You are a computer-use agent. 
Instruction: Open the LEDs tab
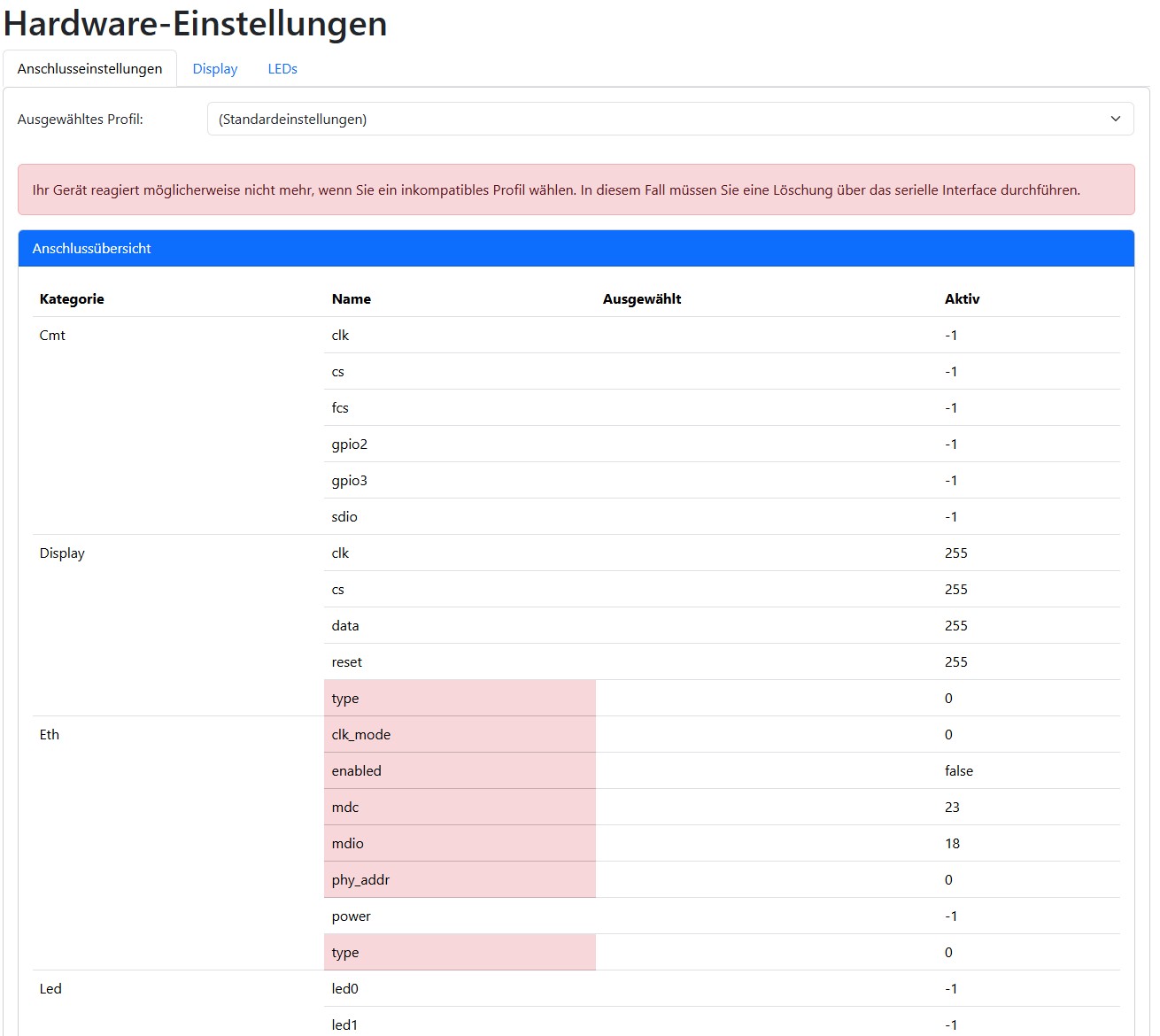point(282,69)
